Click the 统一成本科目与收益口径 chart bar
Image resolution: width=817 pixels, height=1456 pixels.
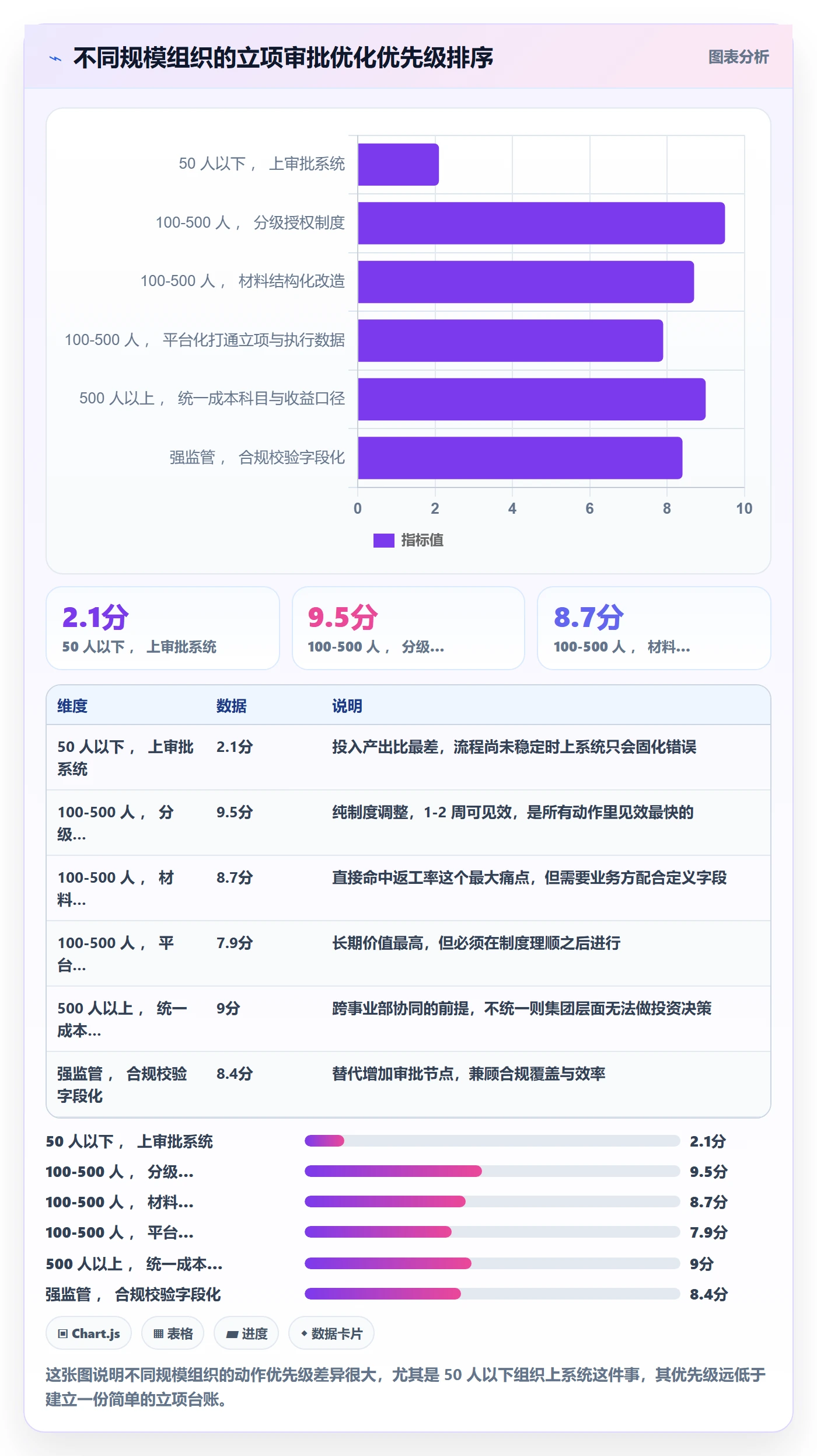tap(532, 399)
